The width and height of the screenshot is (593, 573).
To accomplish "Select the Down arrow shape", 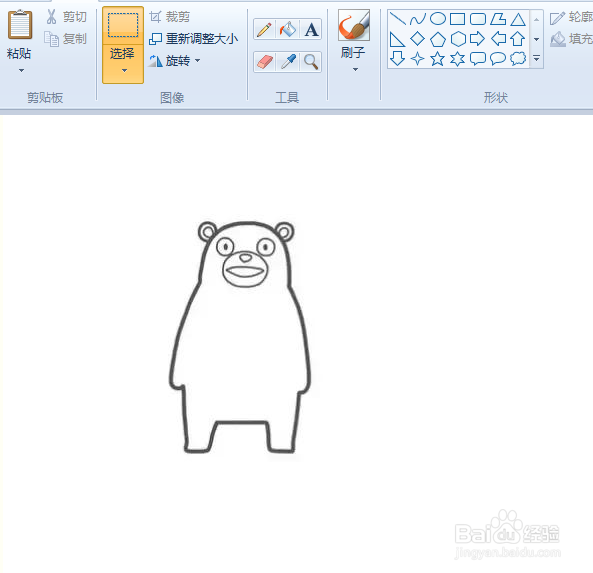I will pyautogui.click(x=397, y=59).
